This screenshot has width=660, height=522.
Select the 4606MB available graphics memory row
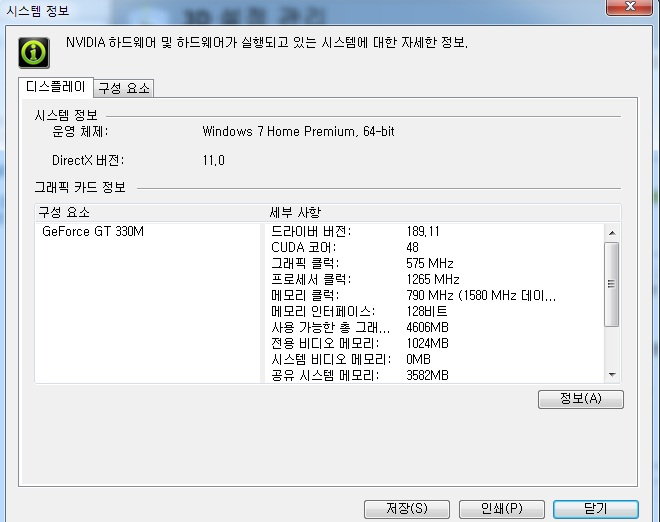pyautogui.click(x=435, y=328)
